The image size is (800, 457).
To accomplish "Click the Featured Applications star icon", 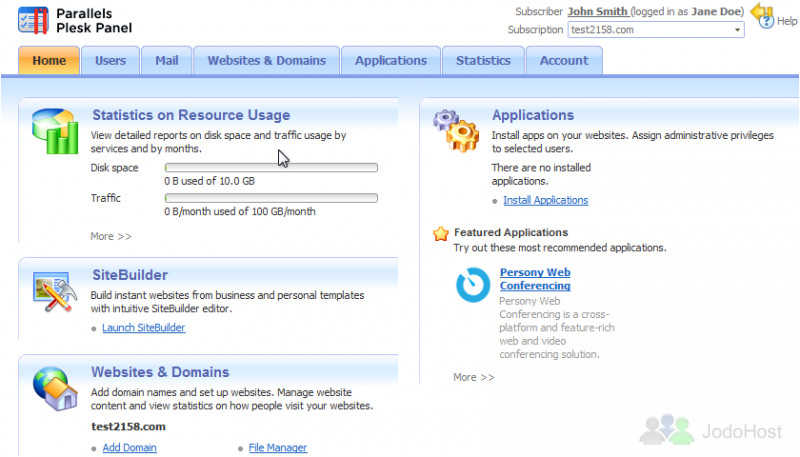I will (x=441, y=234).
